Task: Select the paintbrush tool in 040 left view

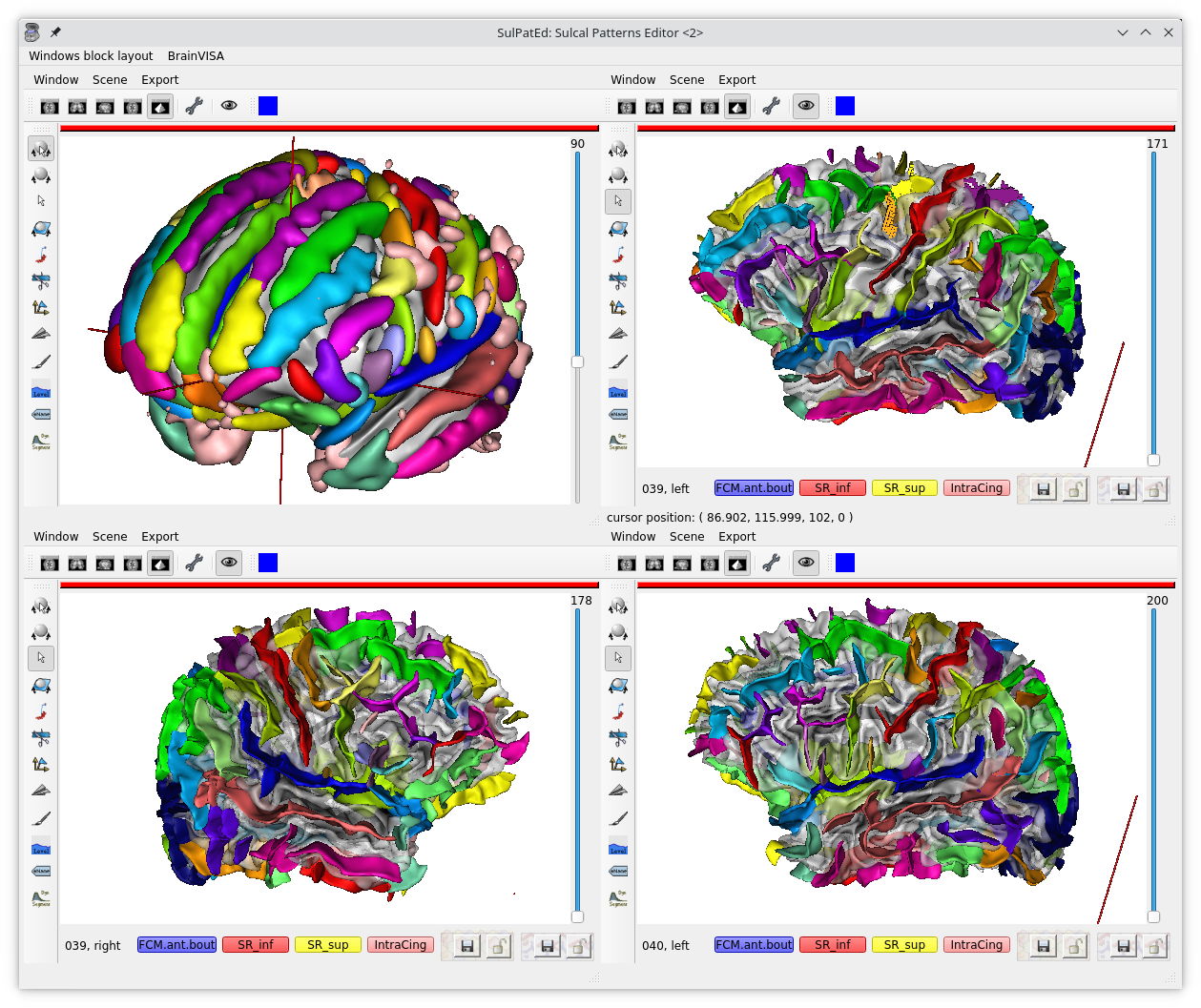Action: pyautogui.click(x=618, y=818)
